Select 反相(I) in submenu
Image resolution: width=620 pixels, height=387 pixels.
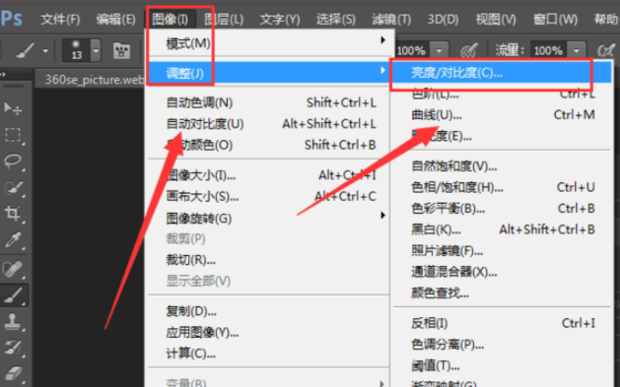(502, 323)
